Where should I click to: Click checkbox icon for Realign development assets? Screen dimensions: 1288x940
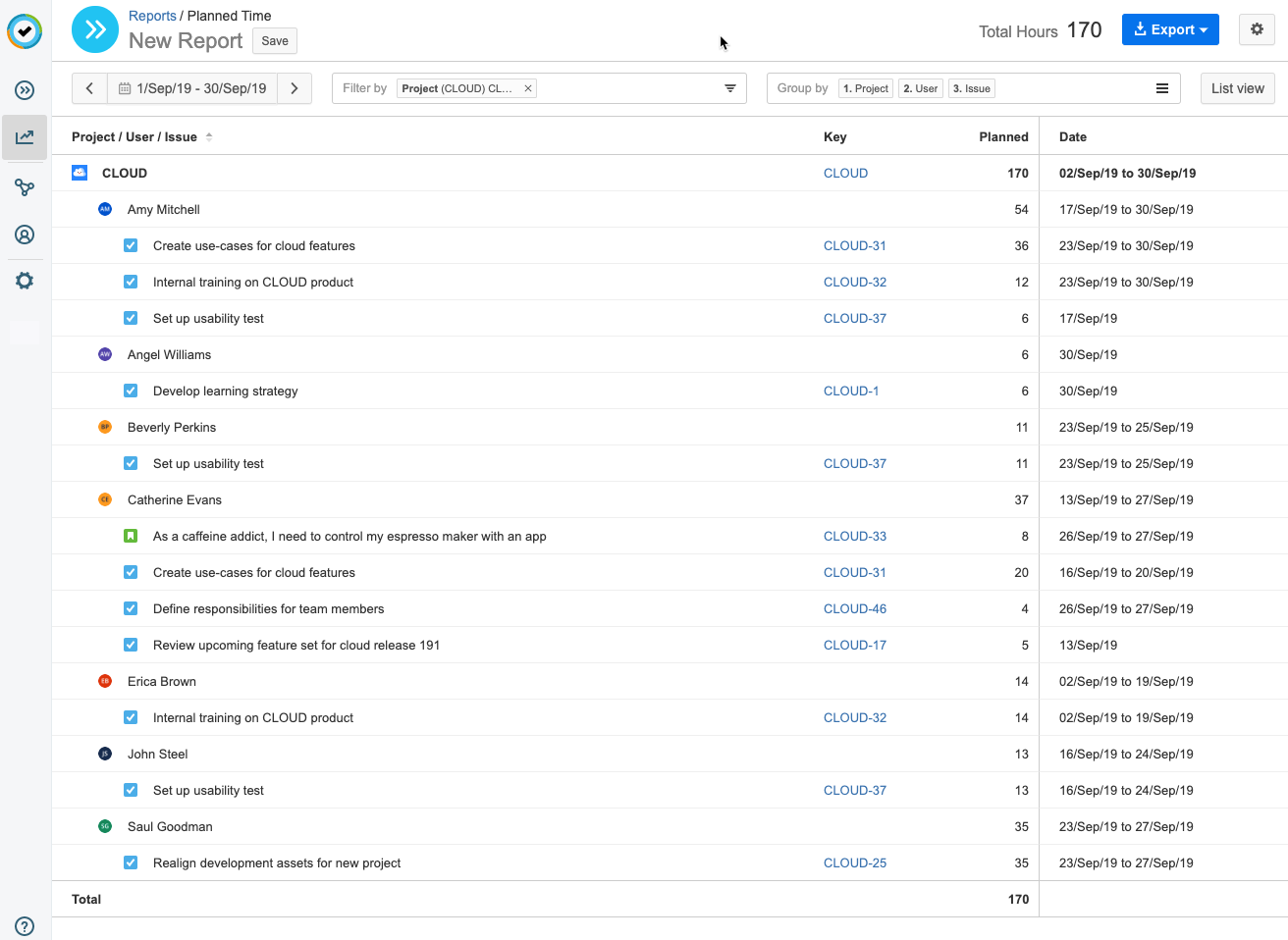(131, 862)
